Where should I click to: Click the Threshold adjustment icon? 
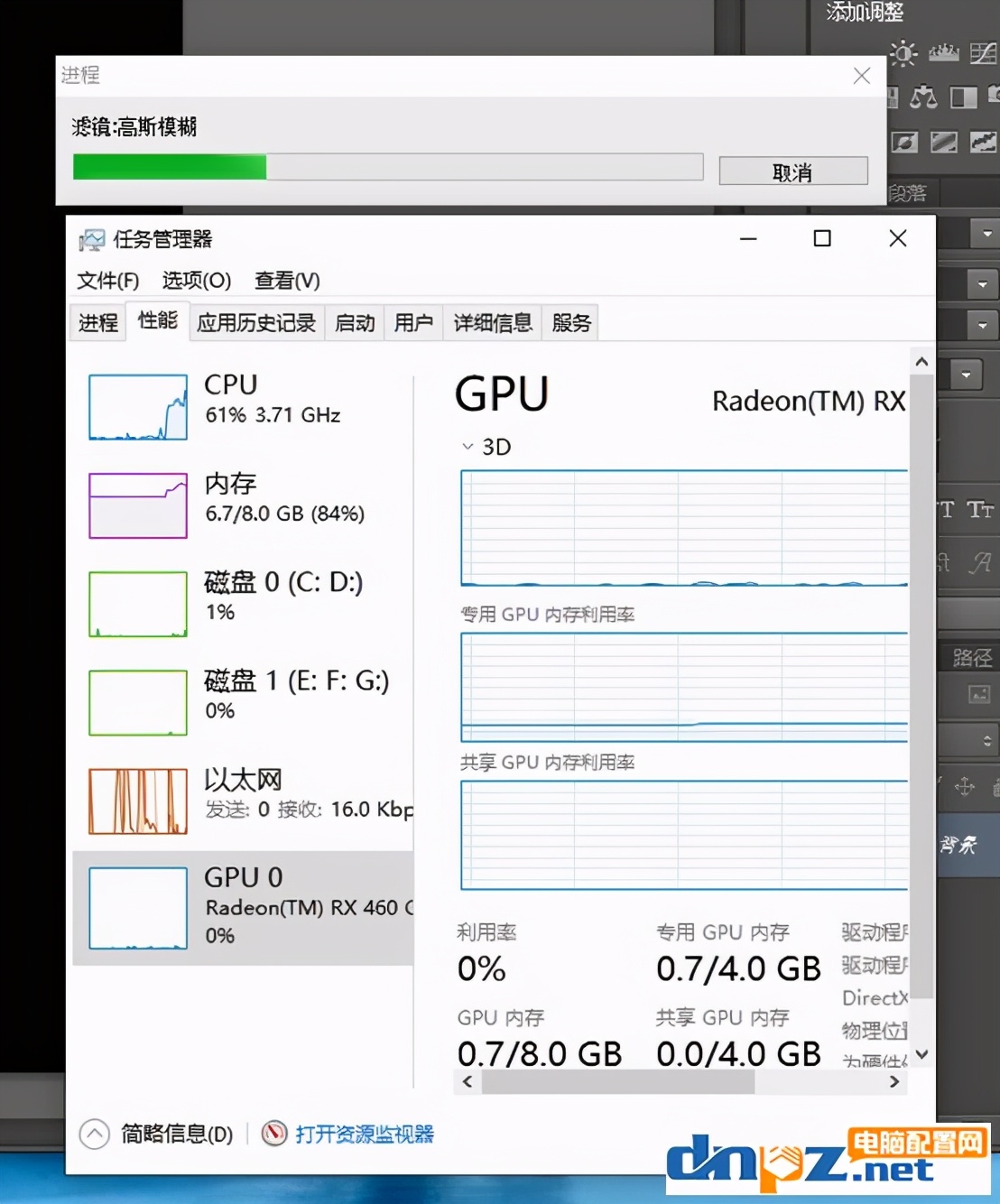pyautogui.click(x=982, y=142)
